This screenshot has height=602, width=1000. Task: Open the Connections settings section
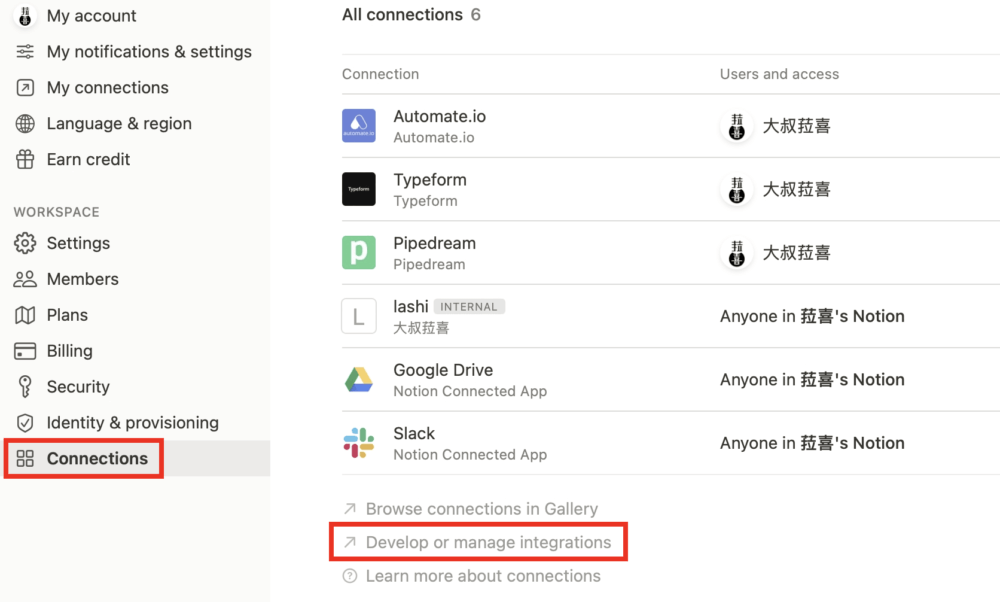pyautogui.click(x=96, y=459)
